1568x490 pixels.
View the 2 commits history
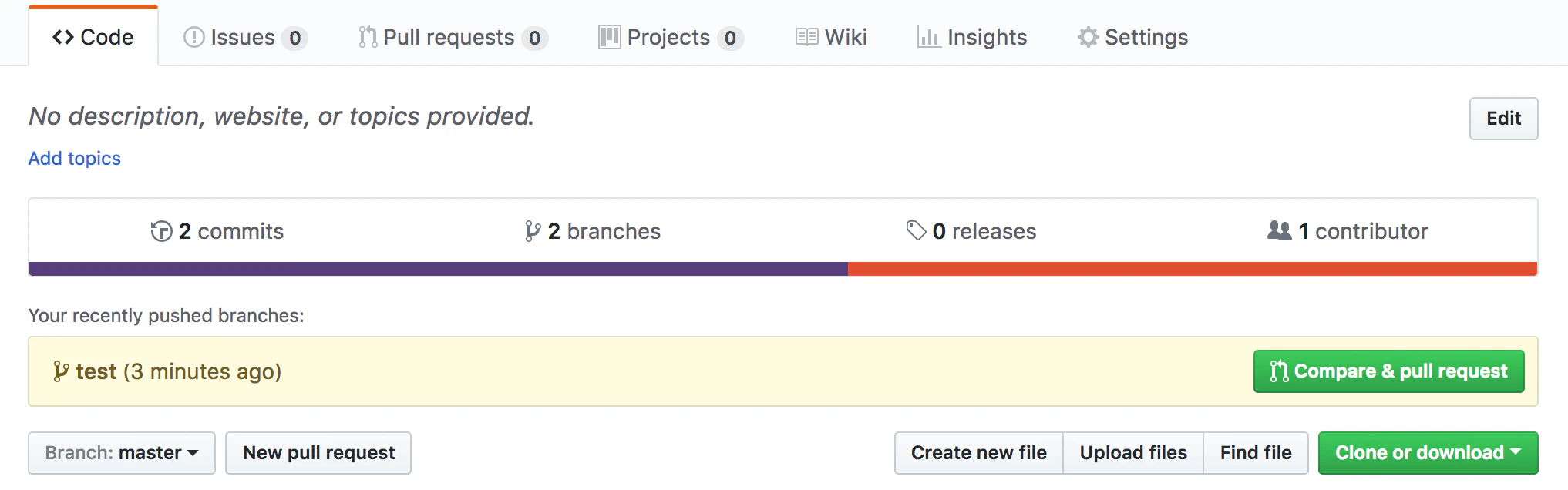(217, 231)
